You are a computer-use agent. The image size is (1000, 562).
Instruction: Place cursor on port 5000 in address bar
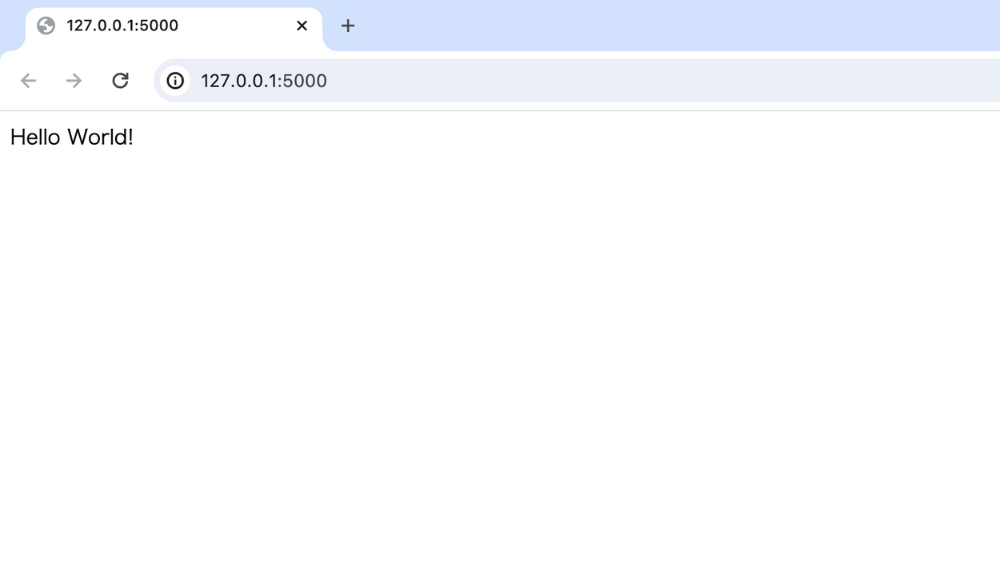coord(305,81)
